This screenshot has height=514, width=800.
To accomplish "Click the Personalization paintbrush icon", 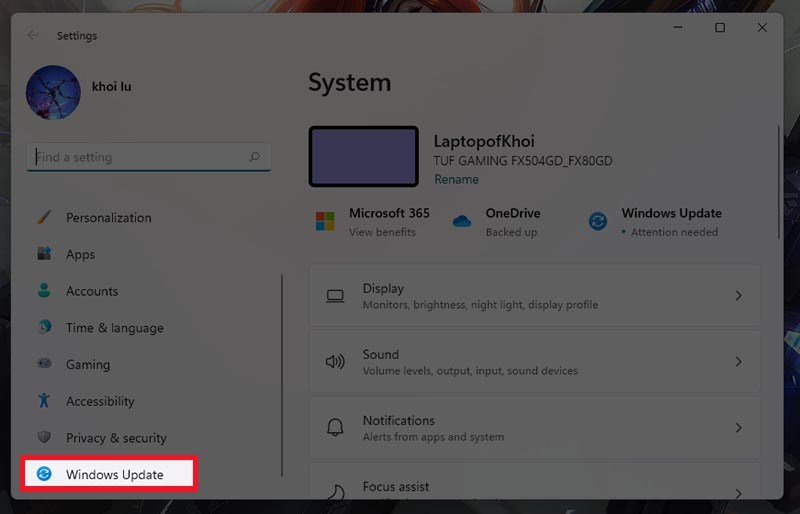I will tap(44, 217).
